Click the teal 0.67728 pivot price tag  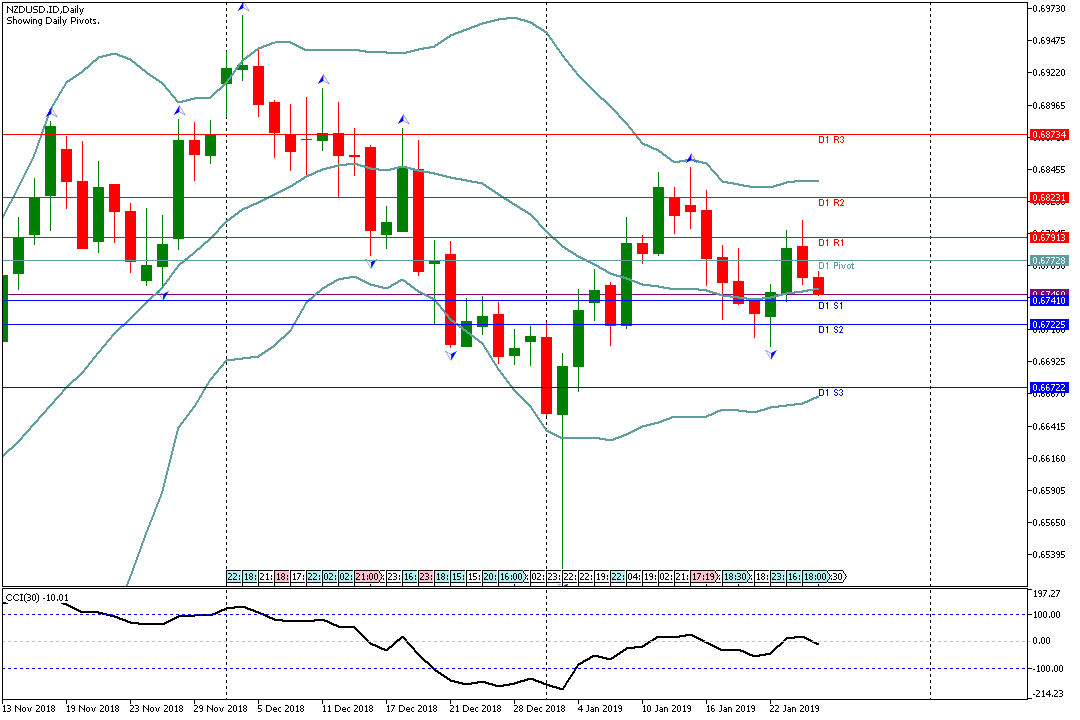[1049, 261]
